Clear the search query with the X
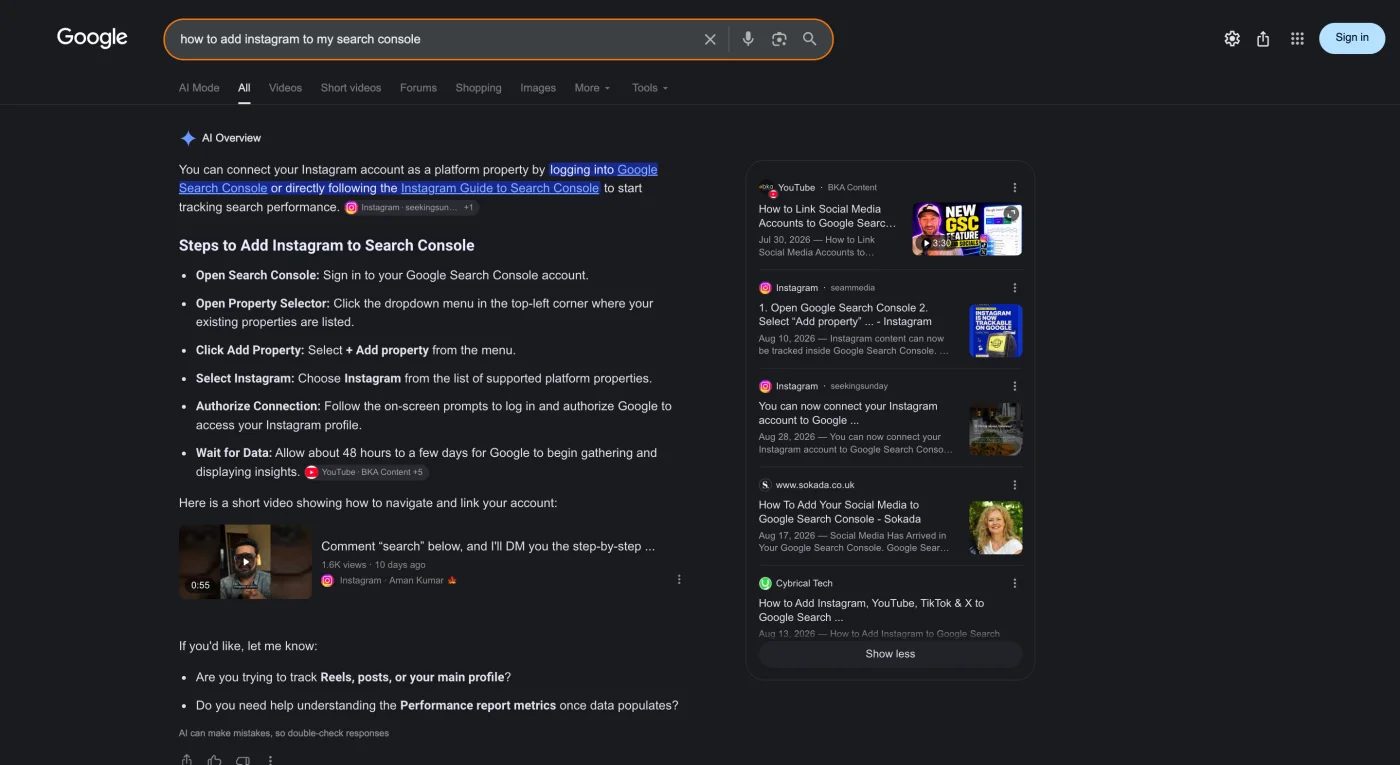The image size is (1400, 765). point(710,39)
